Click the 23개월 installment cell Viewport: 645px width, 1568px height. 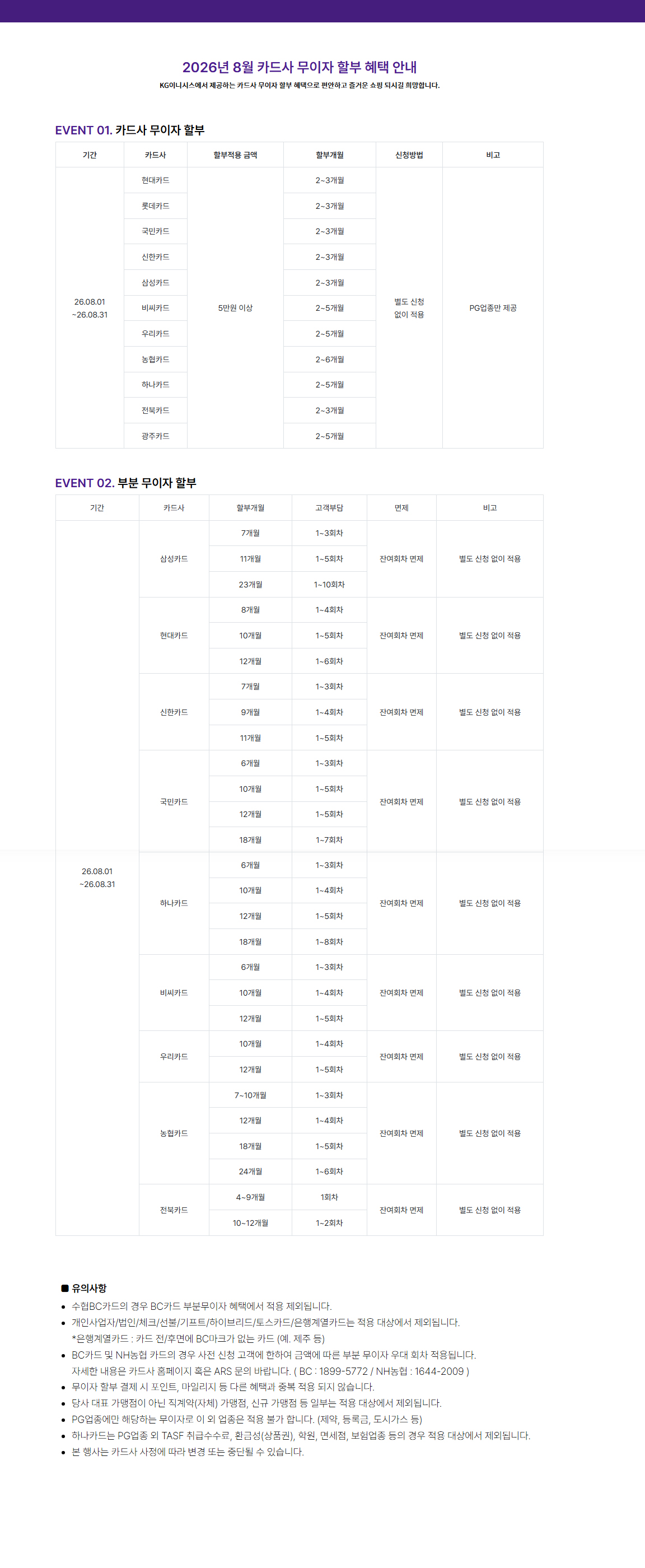pyautogui.click(x=251, y=584)
